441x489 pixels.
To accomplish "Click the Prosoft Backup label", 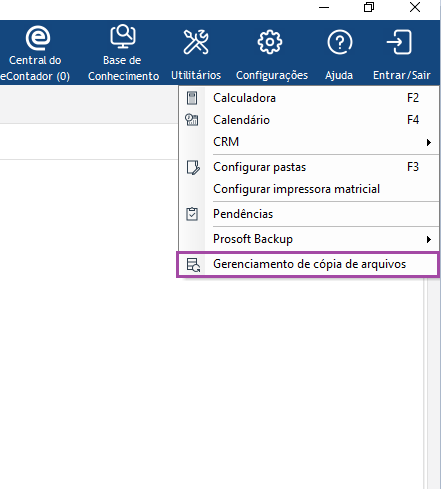I will pyautogui.click(x=253, y=239).
